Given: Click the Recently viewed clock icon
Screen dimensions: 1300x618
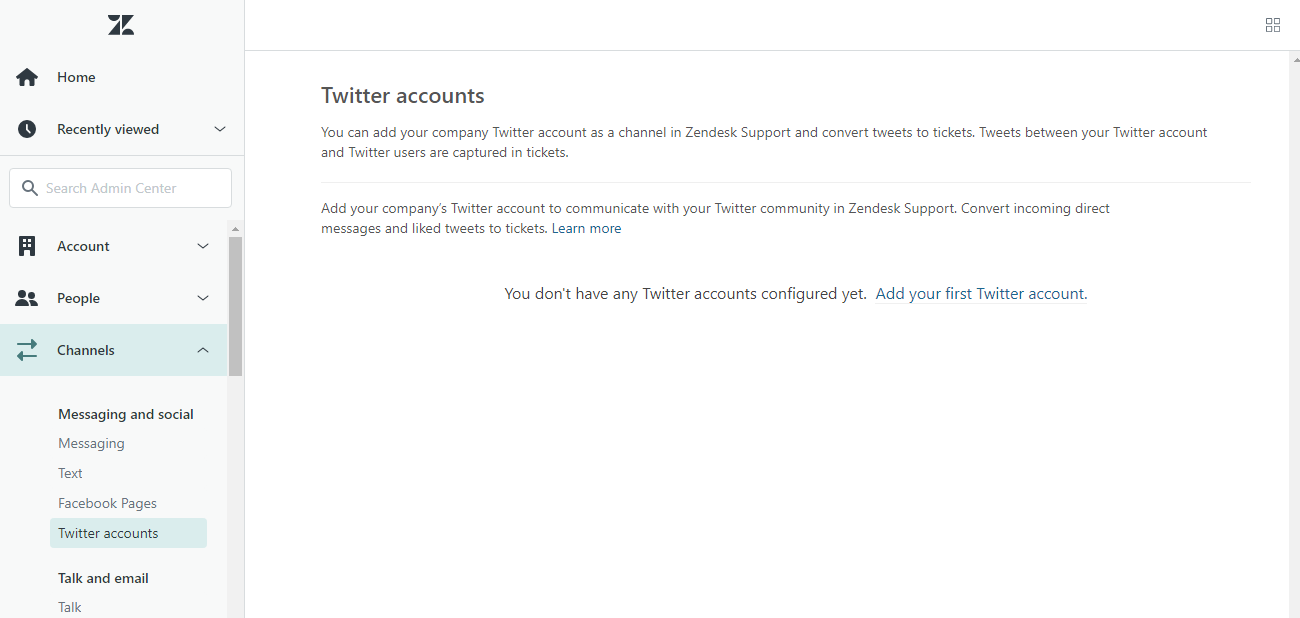Looking at the screenshot, I should pyautogui.click(x=26, y=128).
